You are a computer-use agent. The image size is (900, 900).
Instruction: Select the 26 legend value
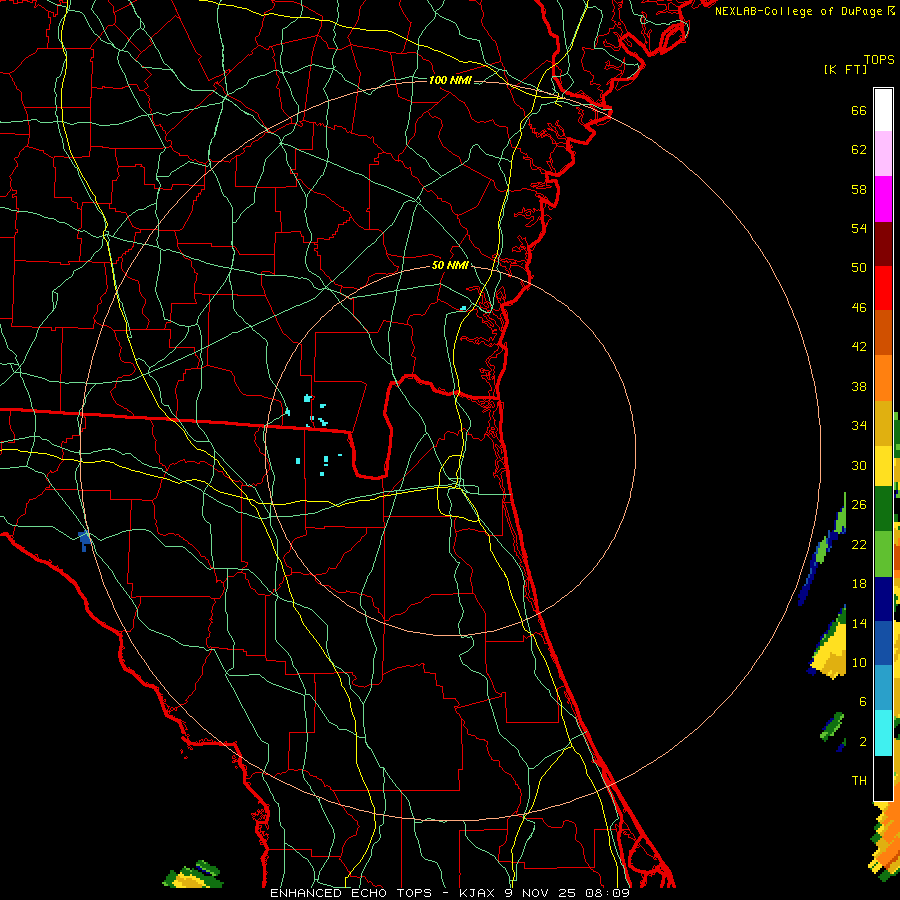(859, 505)
